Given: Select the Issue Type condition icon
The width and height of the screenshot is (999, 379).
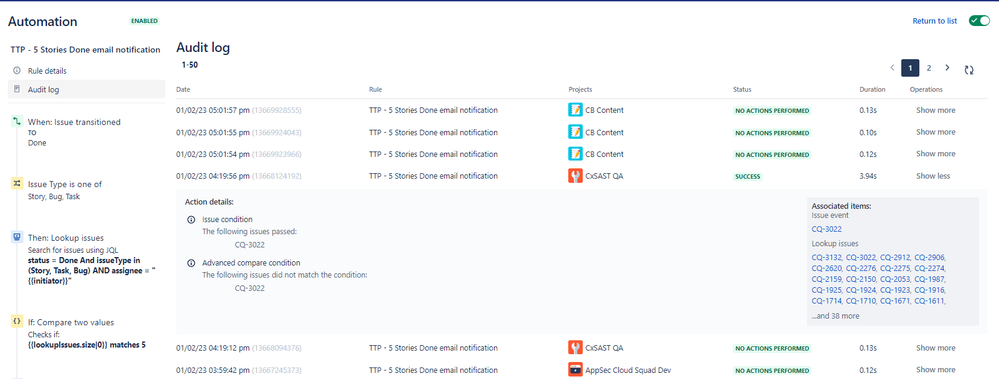Looking at the screenshot, I should [x=17, y=183].
